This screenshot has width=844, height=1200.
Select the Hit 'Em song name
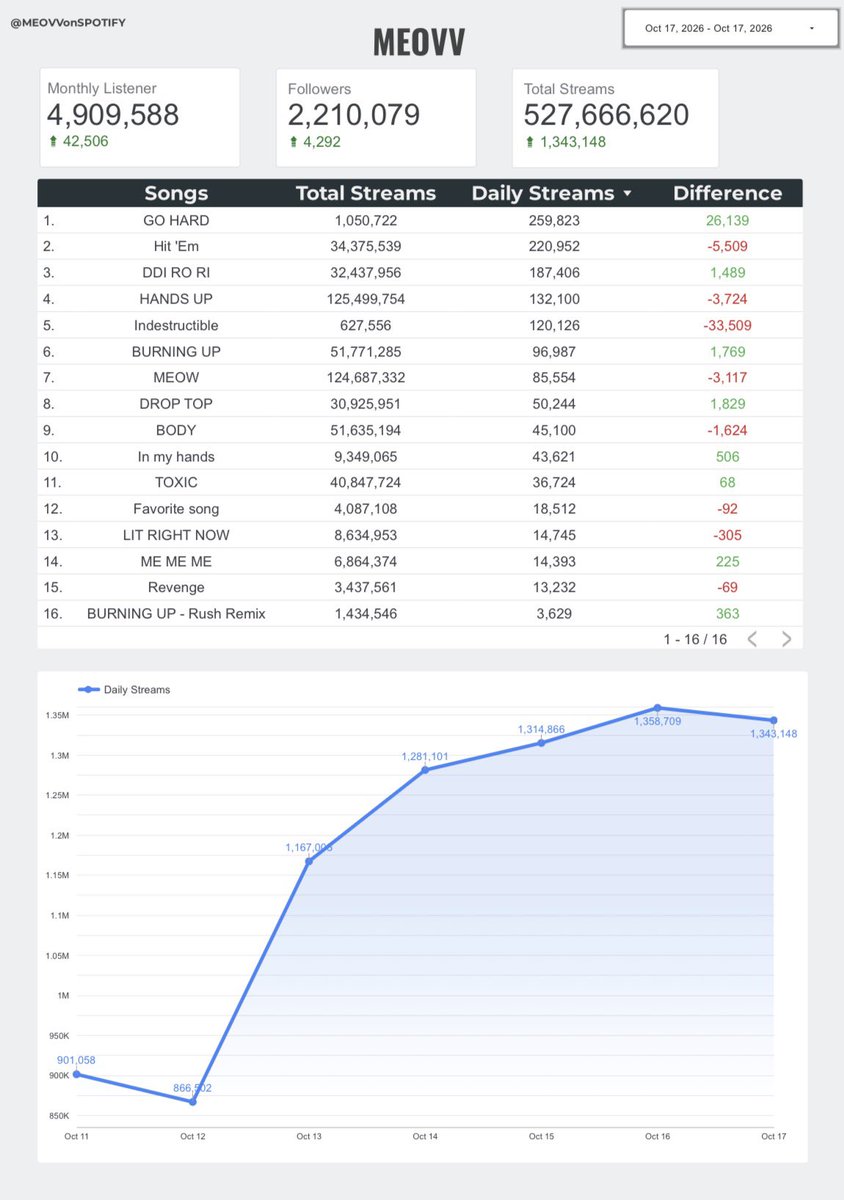point(176,246)
